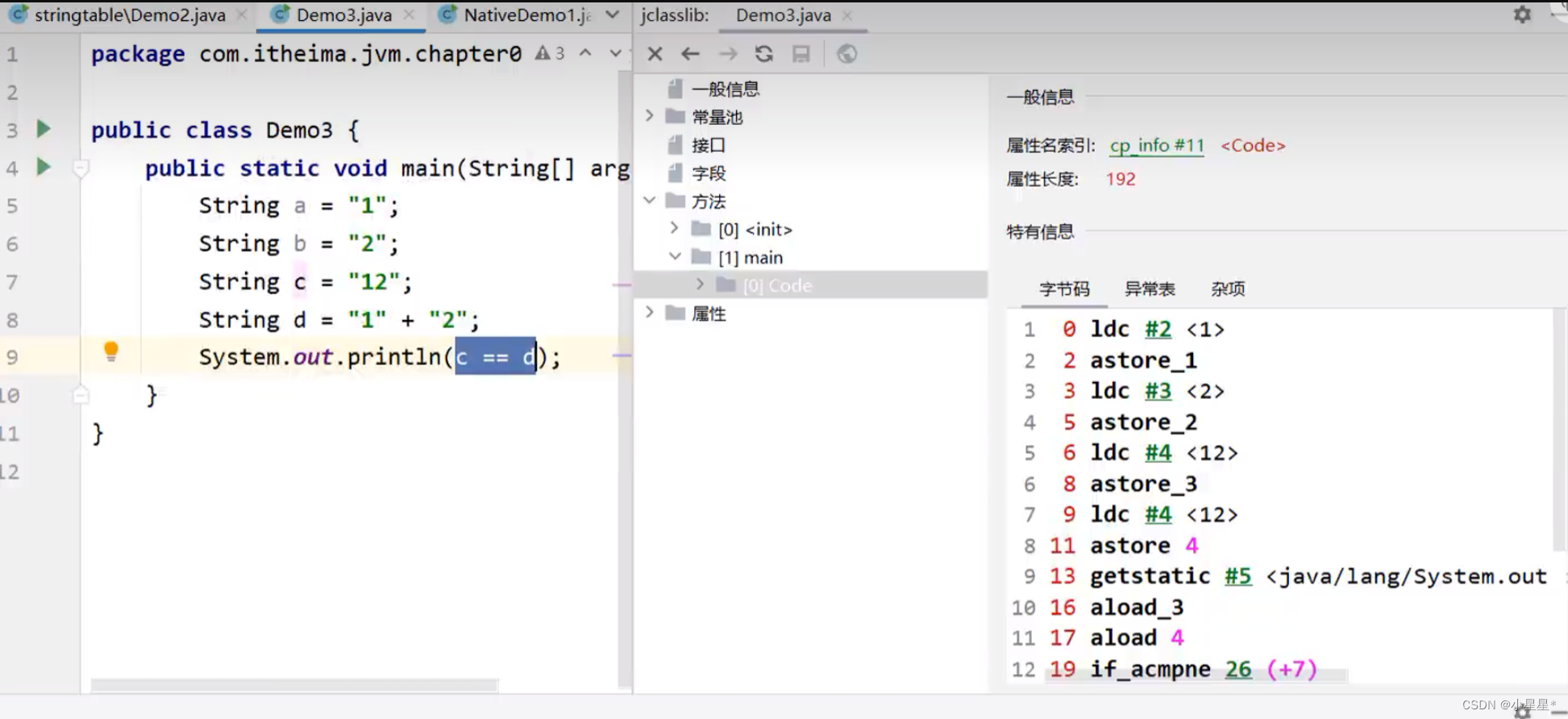1568x719 pixels.
Task: Click string literal "12" on line 7
Action: point(374,281)
